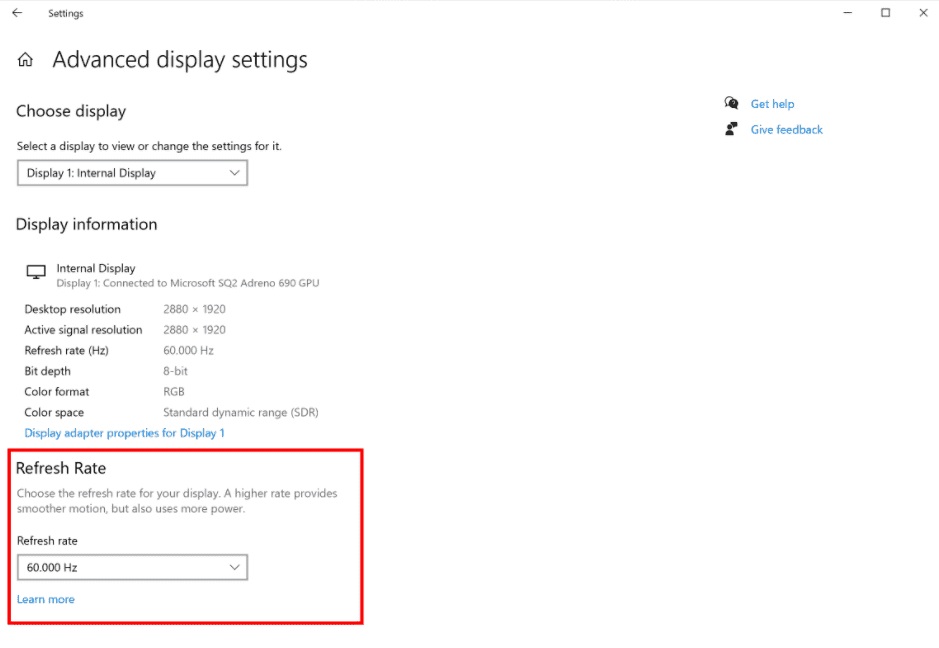
Task: Click the Refresh Rate section heading
Action: (60, 468)
